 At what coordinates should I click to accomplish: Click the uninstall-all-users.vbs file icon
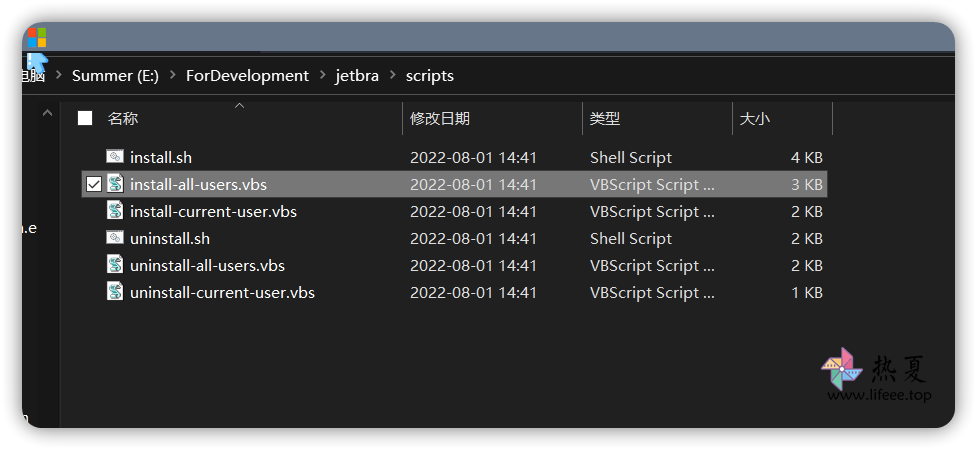coord(115,265)
